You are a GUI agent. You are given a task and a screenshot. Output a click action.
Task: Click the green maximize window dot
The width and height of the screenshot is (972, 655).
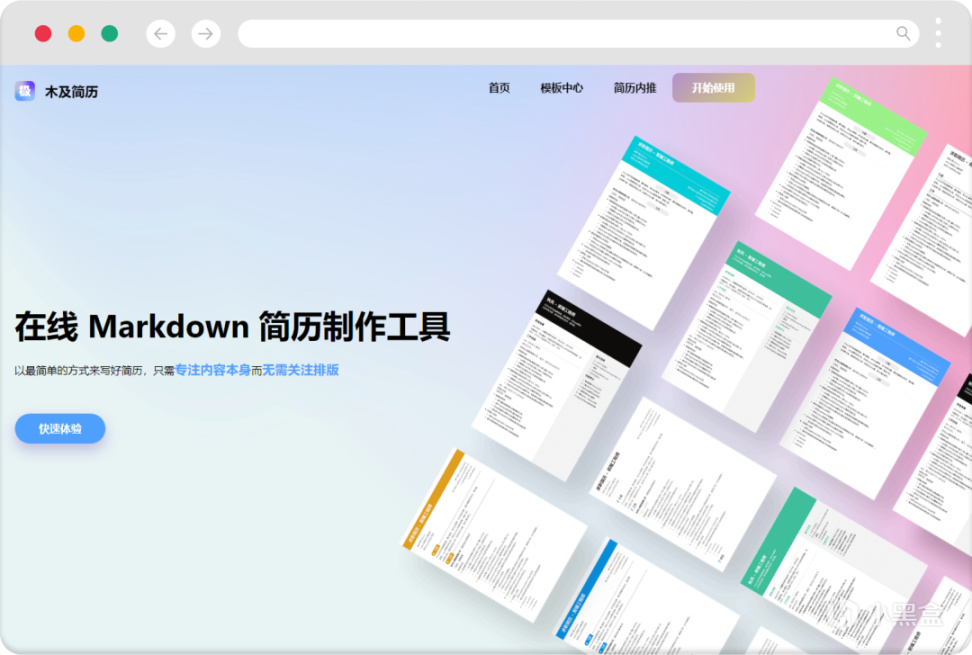pyautogui.click(x=110, y=33)
